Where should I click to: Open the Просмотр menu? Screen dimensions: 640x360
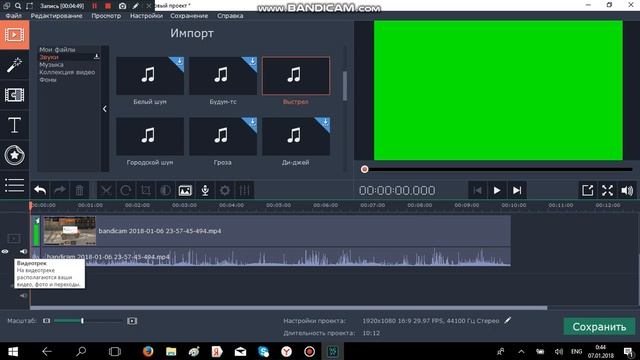coord(106,16)
